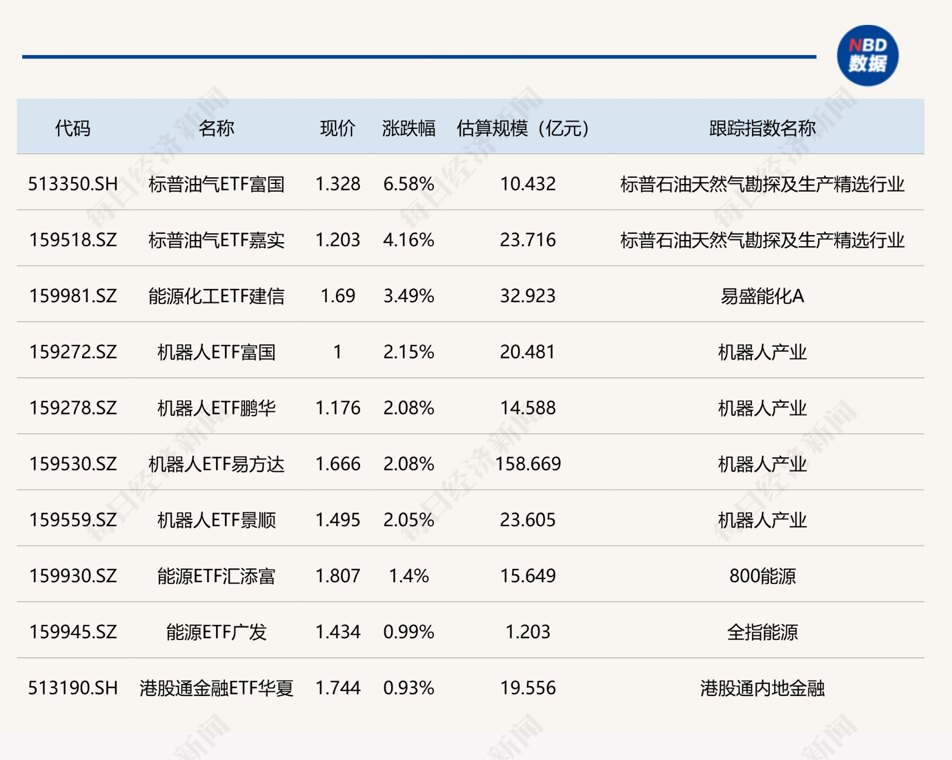Click the 跟踪指数名称 column header
Viewport: 952px width, 760px height.
[762, 128]
